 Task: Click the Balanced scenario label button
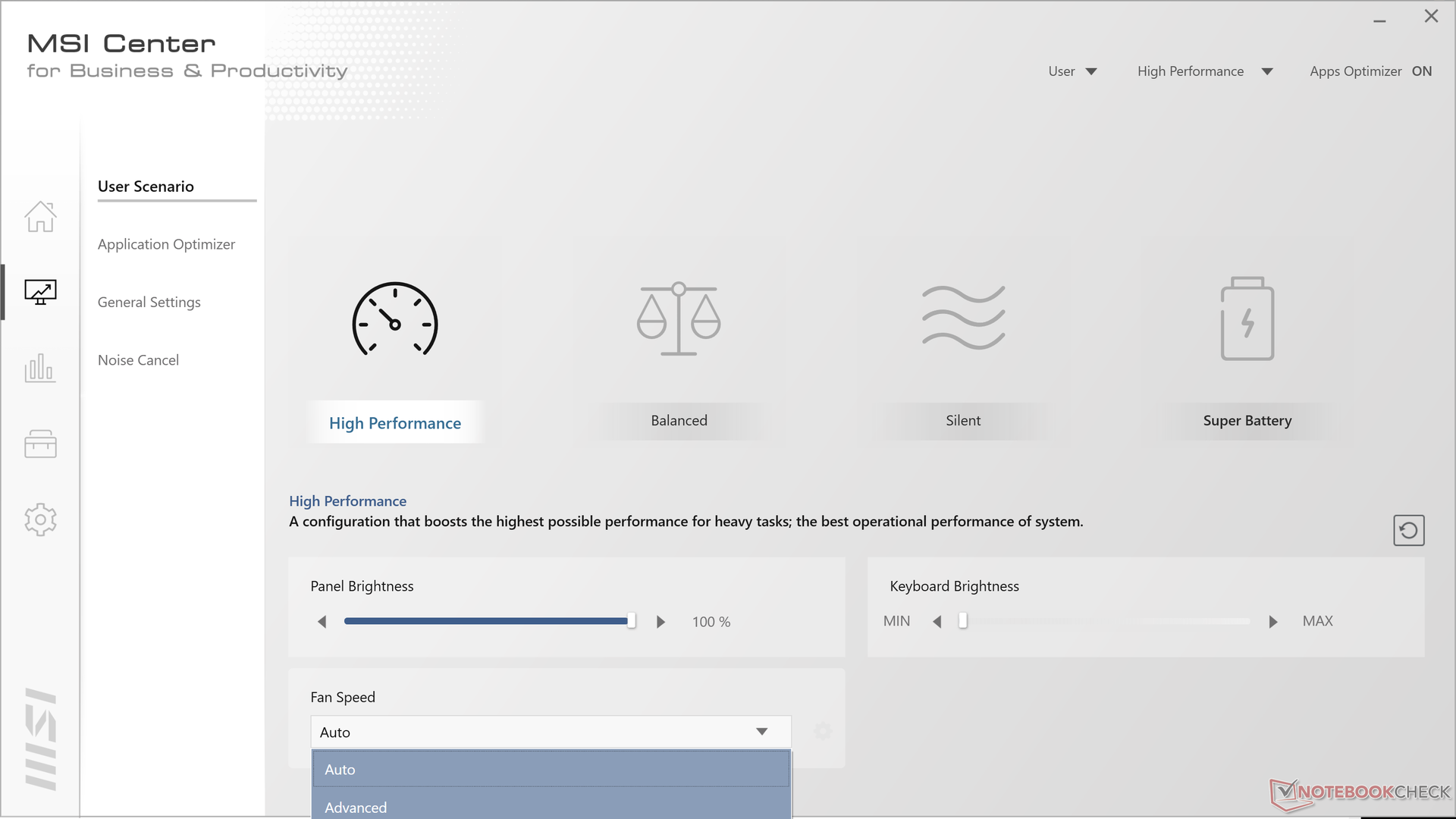pyautogui.click(x=679, y=421)
